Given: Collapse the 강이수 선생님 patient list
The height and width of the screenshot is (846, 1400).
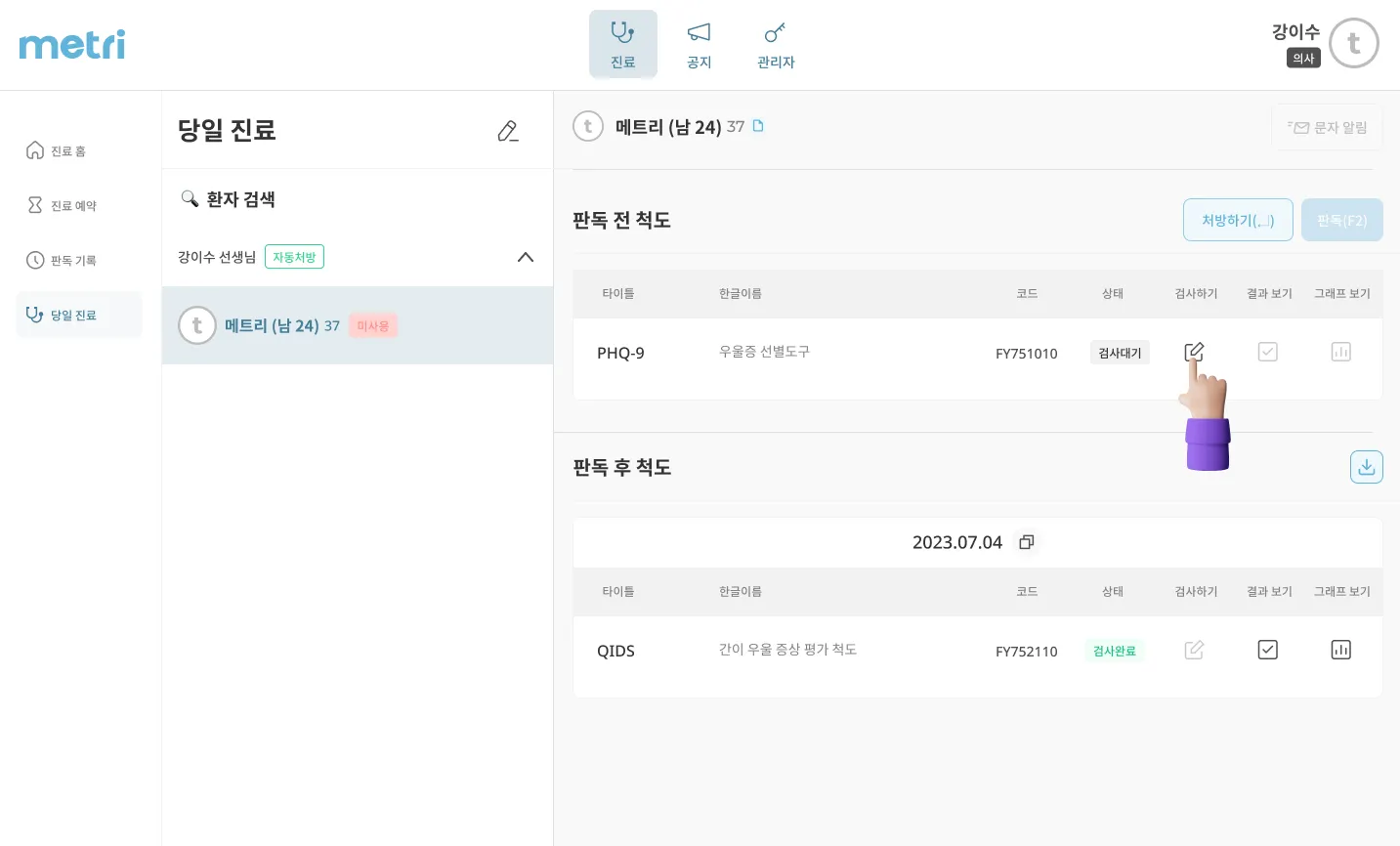Looking at the screenshot, I should [525, 257].
